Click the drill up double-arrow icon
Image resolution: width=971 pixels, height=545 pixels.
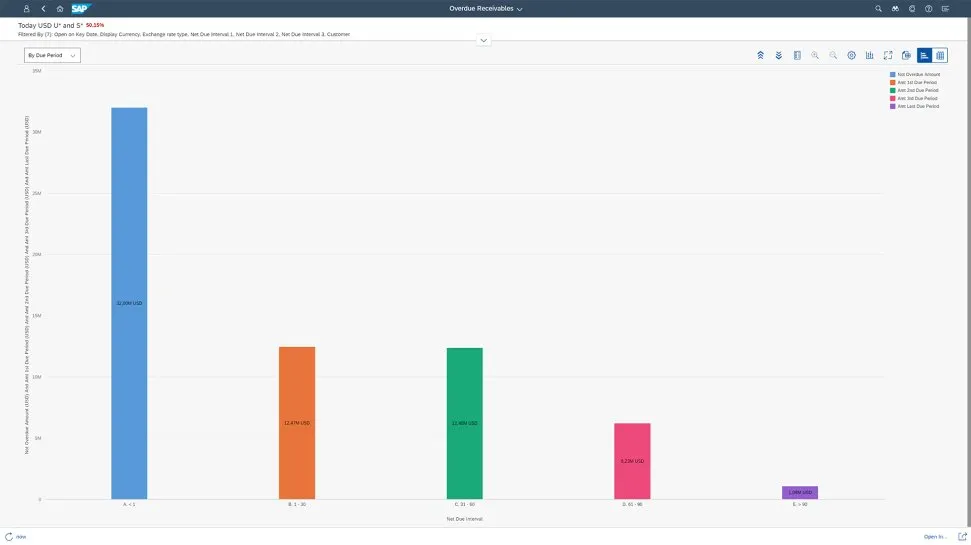(760, 55)
